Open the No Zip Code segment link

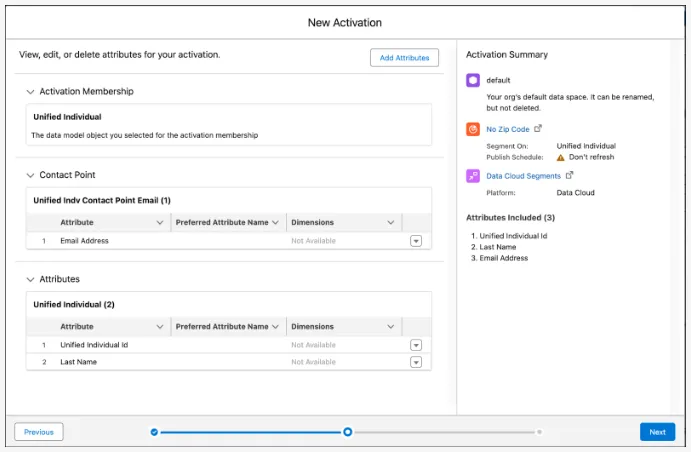pos(507,129)
